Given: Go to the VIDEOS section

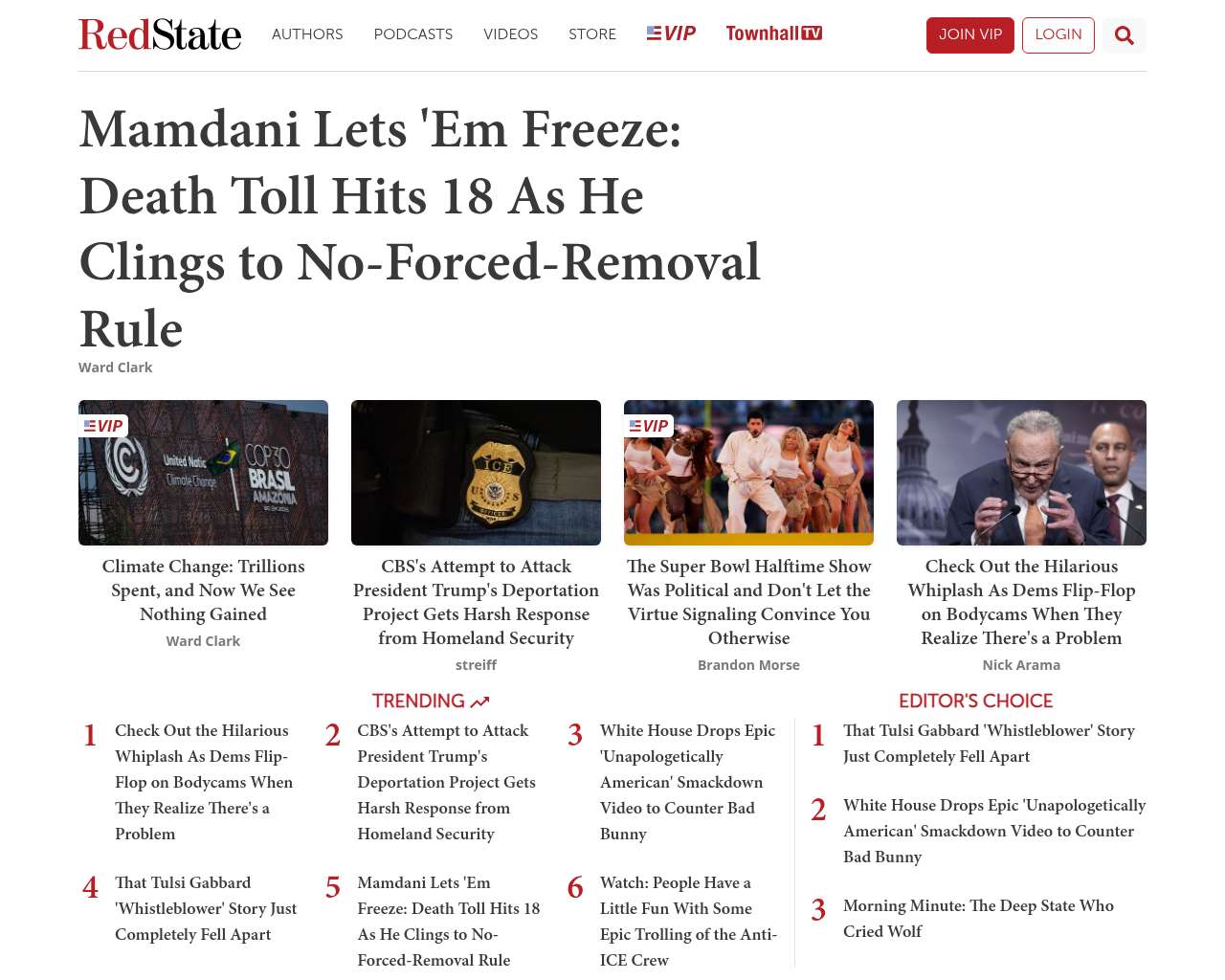Looking at the screenshot, I should 510,34.
